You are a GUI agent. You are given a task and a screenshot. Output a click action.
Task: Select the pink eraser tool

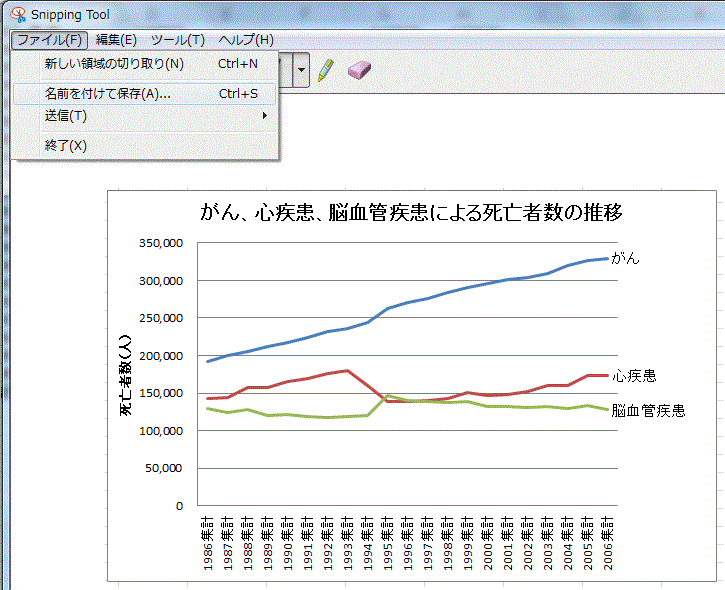359,70
